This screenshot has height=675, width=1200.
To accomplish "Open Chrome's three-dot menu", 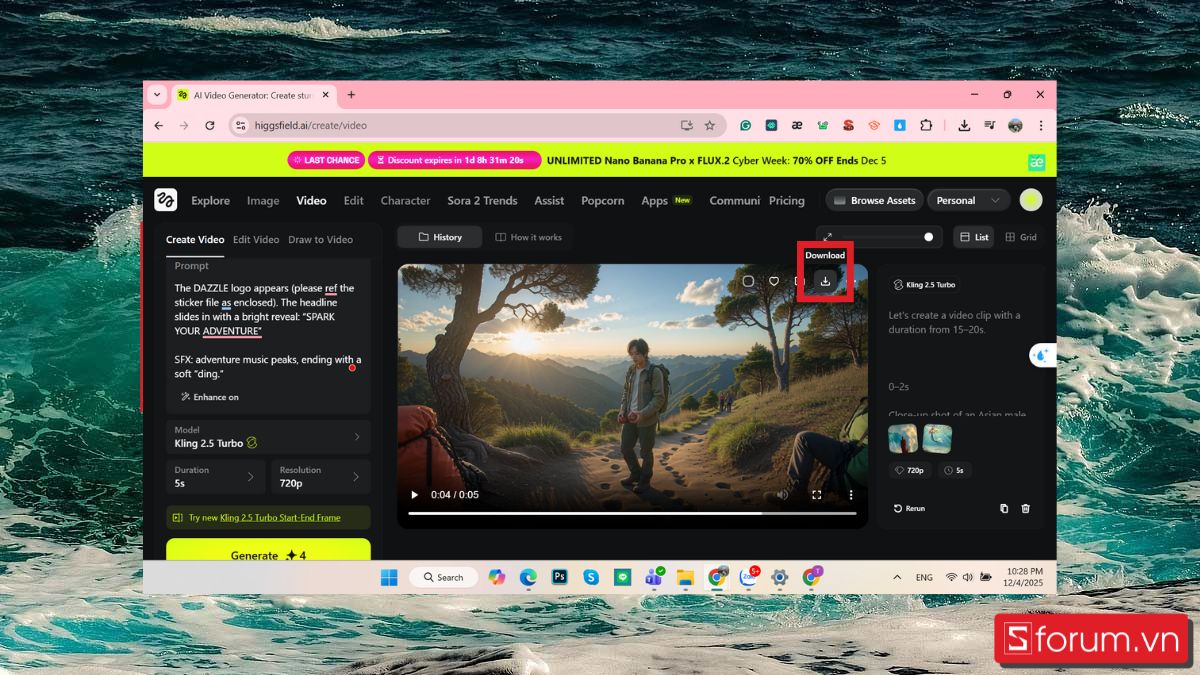I will pyautogui.click(x=1041, y=125).
